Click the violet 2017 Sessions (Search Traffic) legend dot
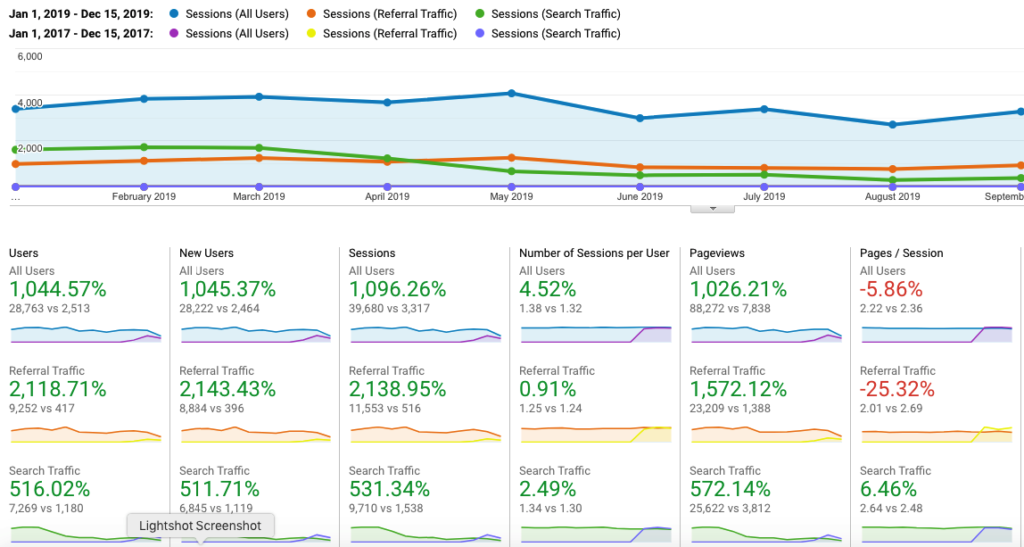1024x547 pixels. click(x=479, y=33)
